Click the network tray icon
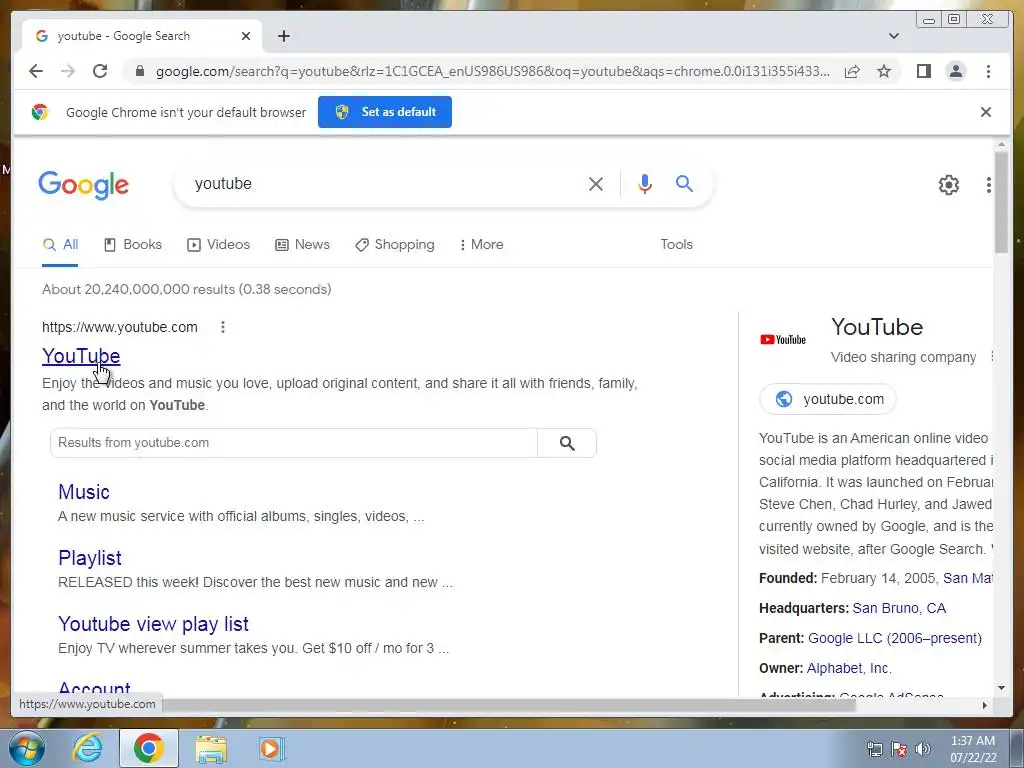 pyautogui.click(x=874, y=749)
